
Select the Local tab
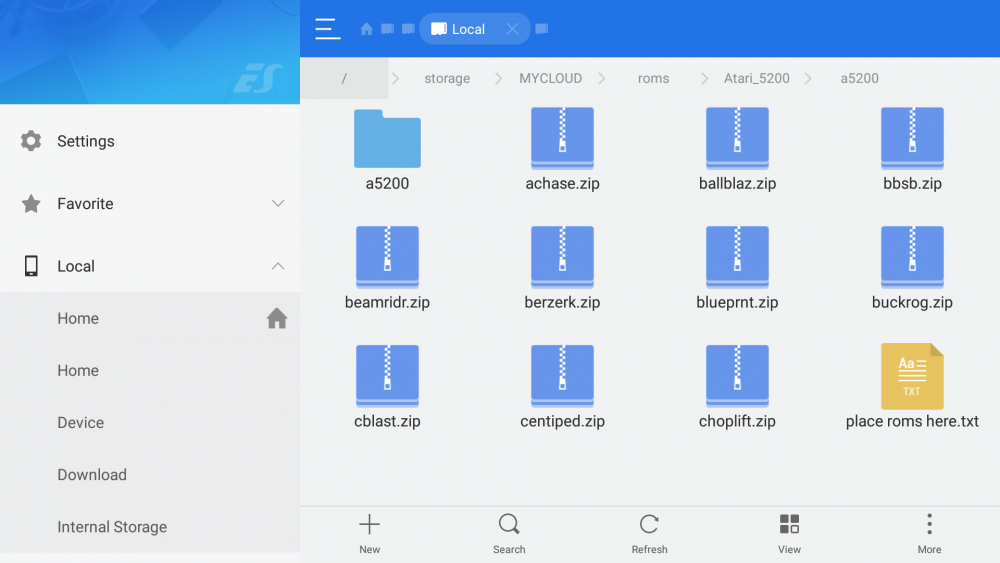coord(460,29)
